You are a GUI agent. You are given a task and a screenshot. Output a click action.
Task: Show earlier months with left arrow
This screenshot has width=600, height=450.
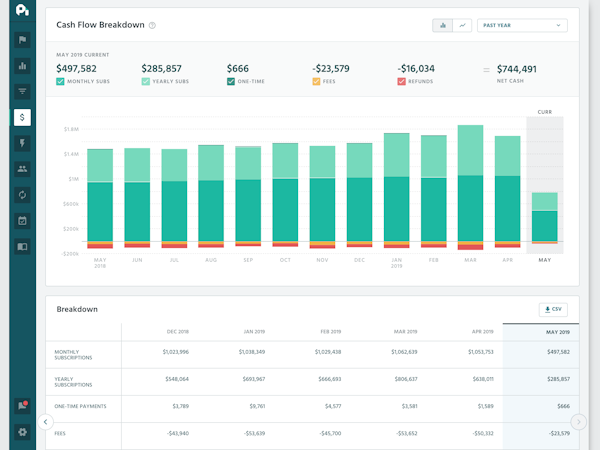coord(46,422)
